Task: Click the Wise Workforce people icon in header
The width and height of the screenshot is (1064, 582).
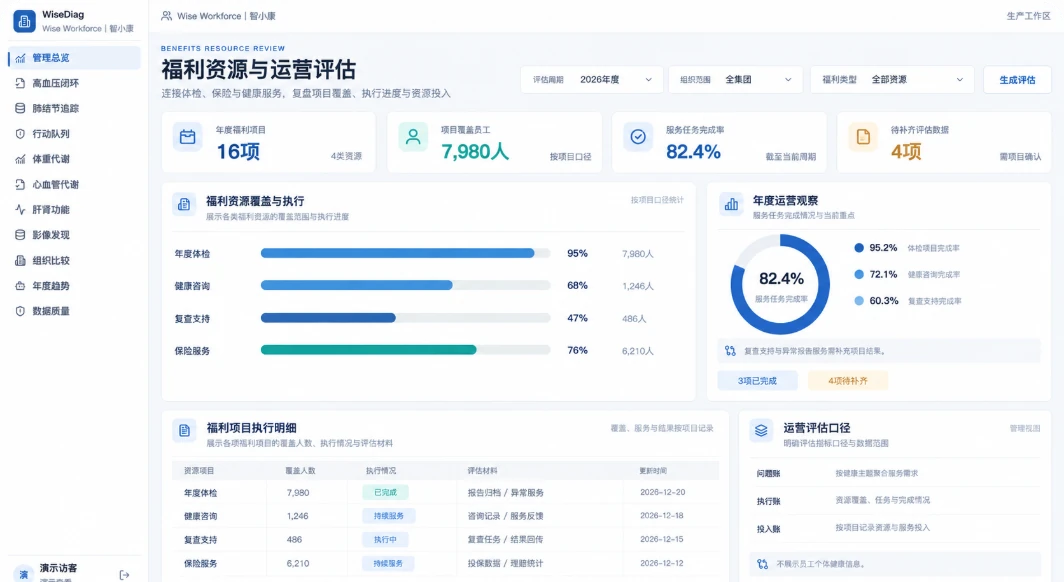Action: [x=166, y=16]
